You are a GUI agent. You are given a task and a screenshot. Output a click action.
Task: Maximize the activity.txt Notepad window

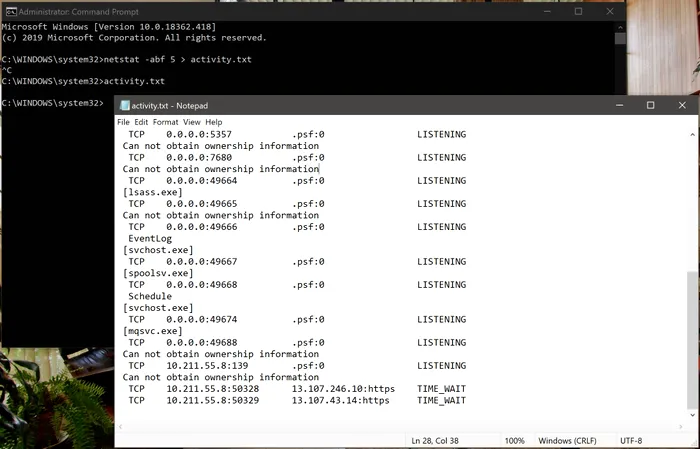pyautogui.click(x=650, y=105)
